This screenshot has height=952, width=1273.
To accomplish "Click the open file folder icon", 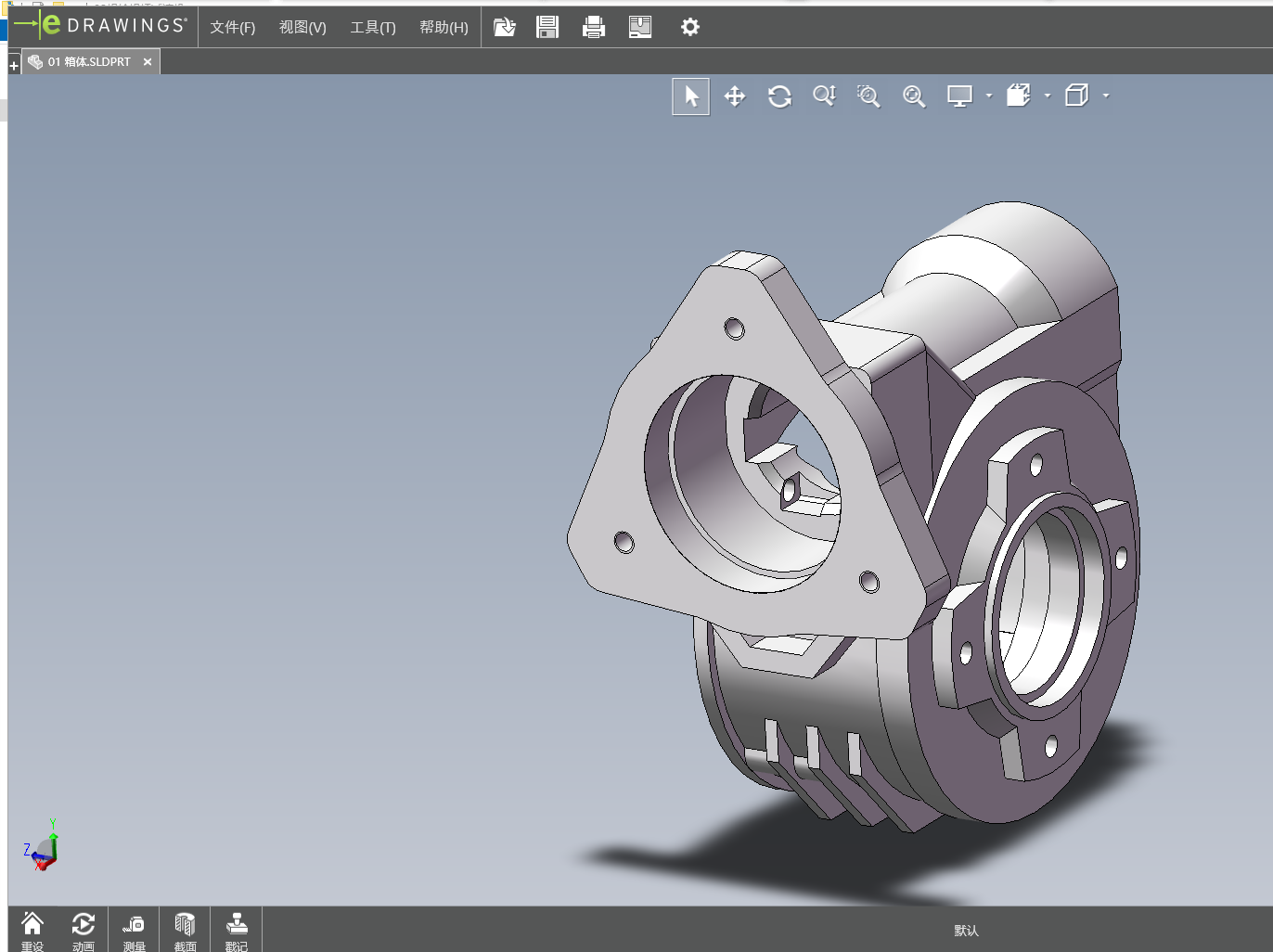I will click(x=504, y=27).
